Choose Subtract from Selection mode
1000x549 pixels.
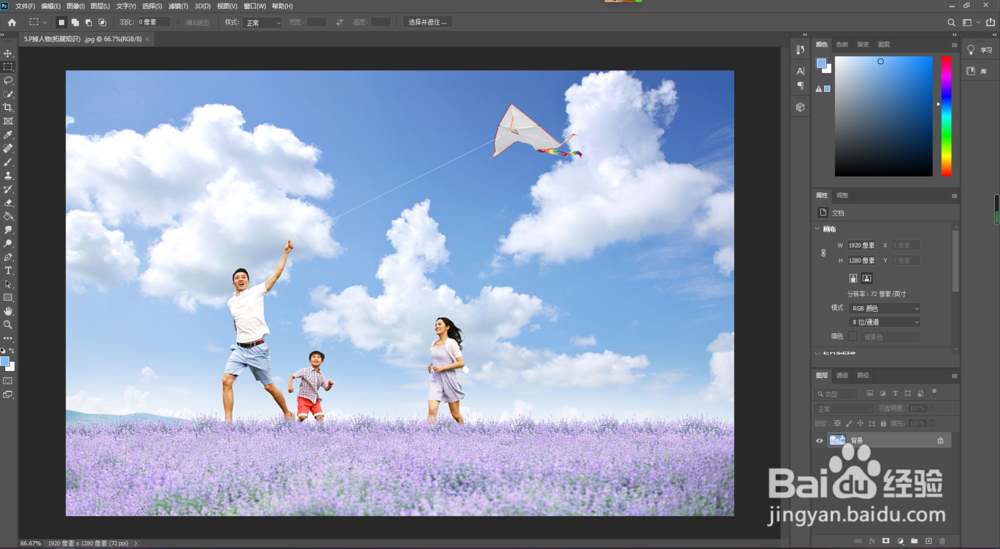click(x=89, y=22)
